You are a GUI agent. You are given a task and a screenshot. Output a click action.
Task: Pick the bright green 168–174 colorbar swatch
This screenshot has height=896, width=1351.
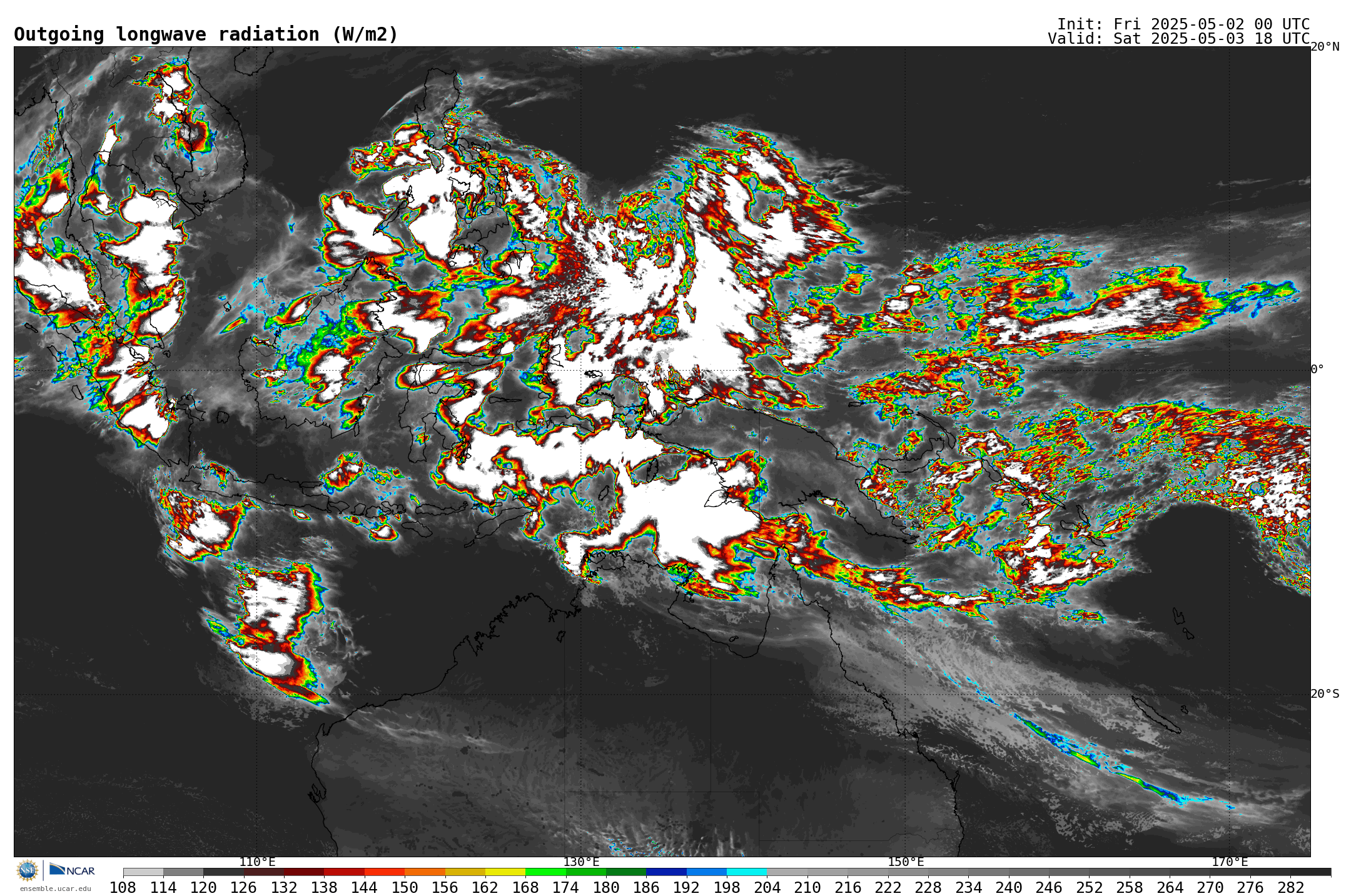545,872
